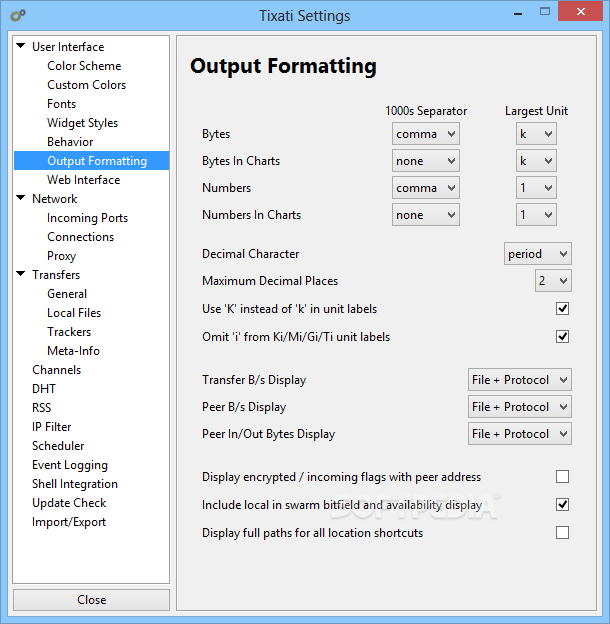The width and height of the screenshot is (610, 624).
Task: Uncheck Use 'K' instead of 'k' option
Action: click(562, 308)
